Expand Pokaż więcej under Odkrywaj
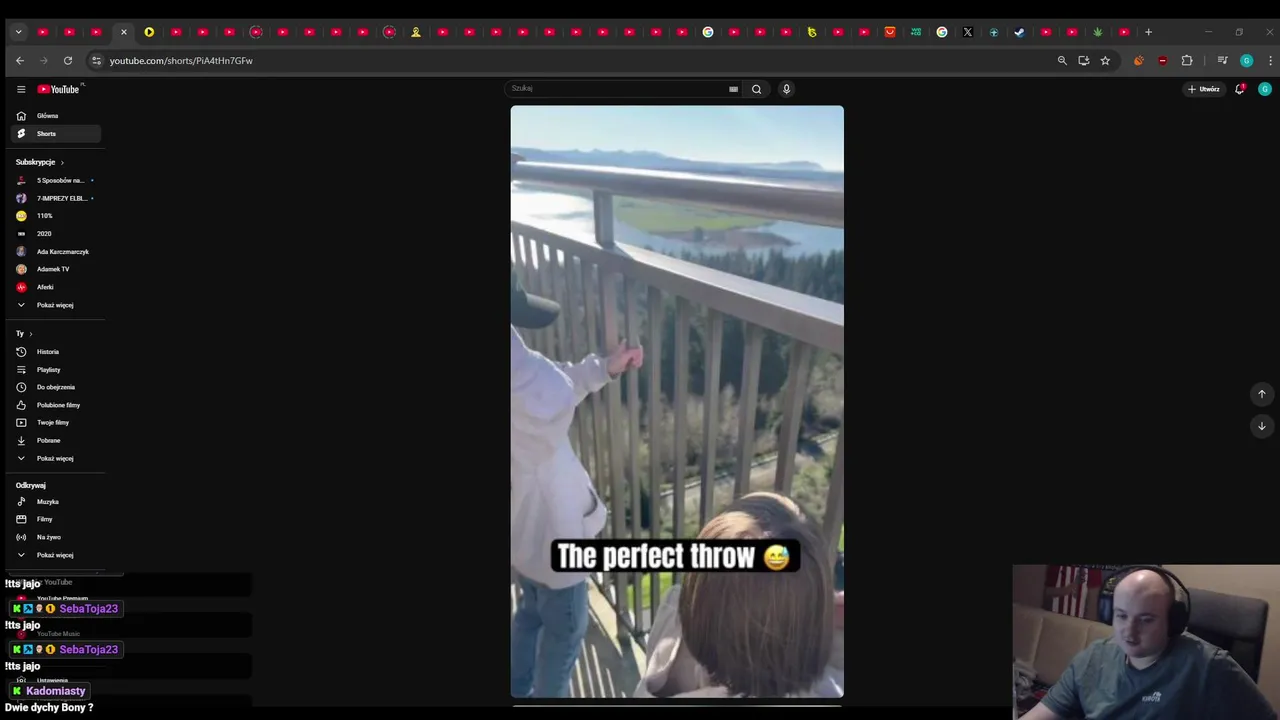1280x720 pixels. click(x=56, y=555)
